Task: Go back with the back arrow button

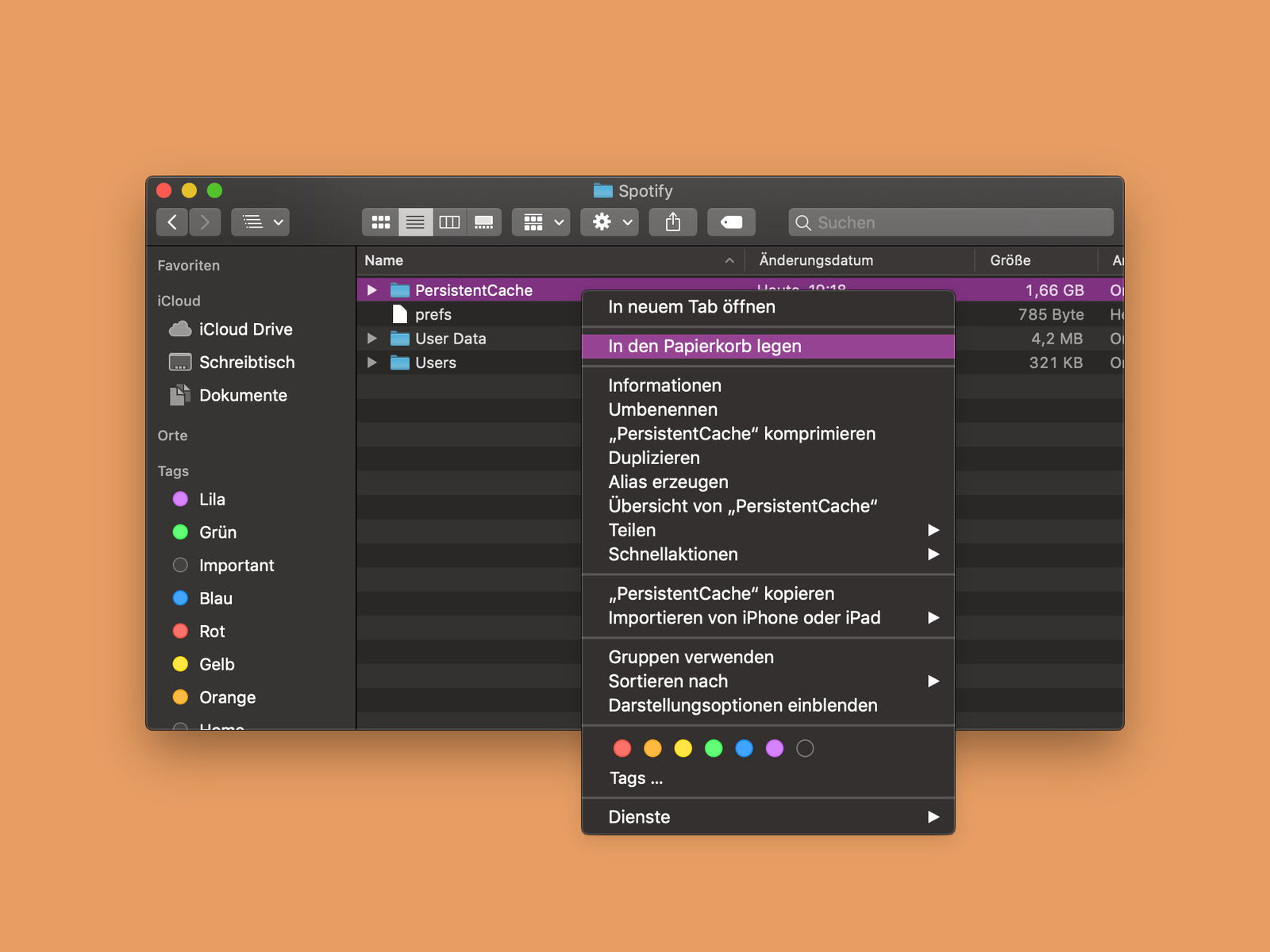Action: (172, 222)
